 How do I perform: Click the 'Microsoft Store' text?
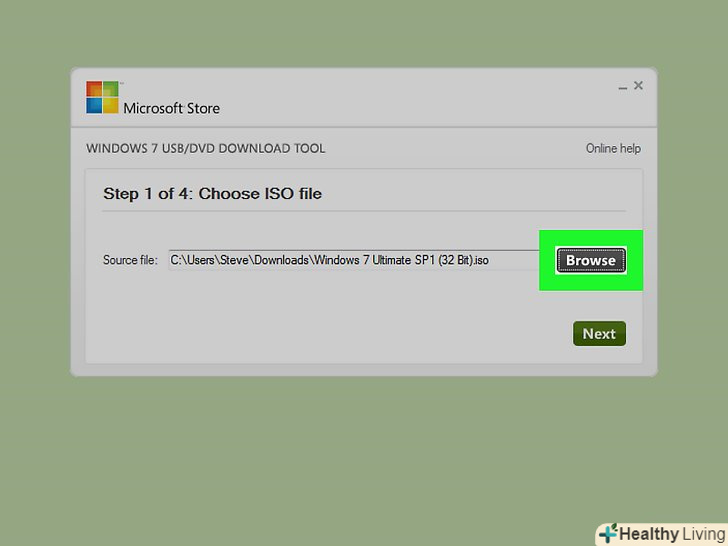[x=171, y=108]
